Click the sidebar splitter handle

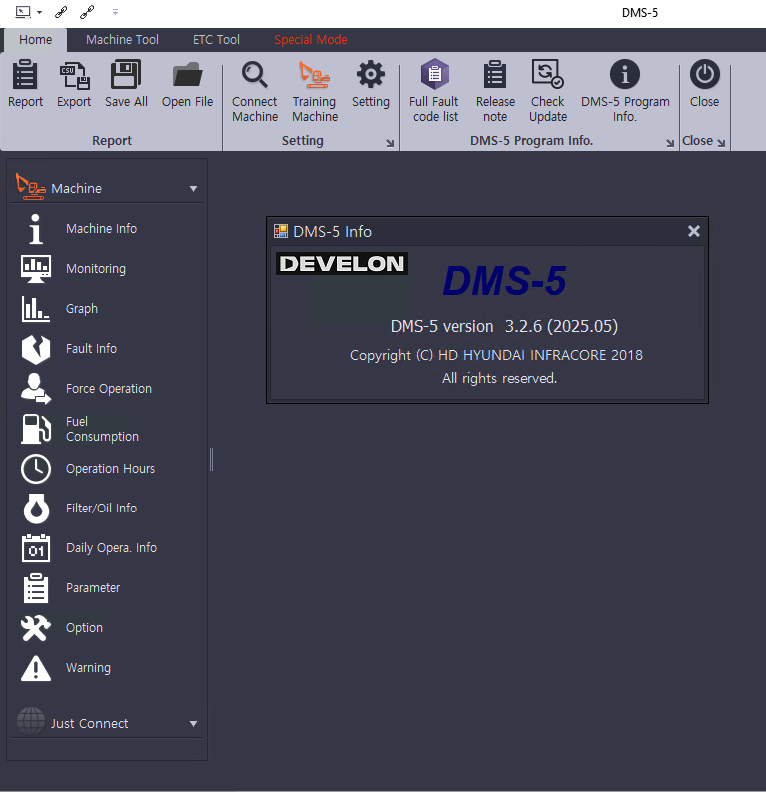(x=212, y=460)
